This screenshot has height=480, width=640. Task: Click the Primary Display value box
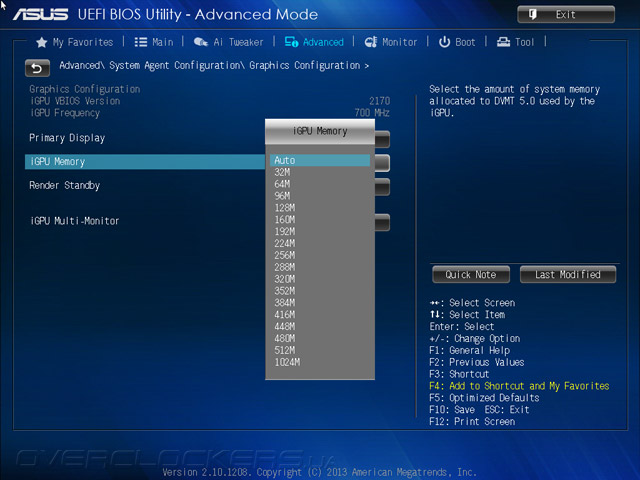point(382,139)
